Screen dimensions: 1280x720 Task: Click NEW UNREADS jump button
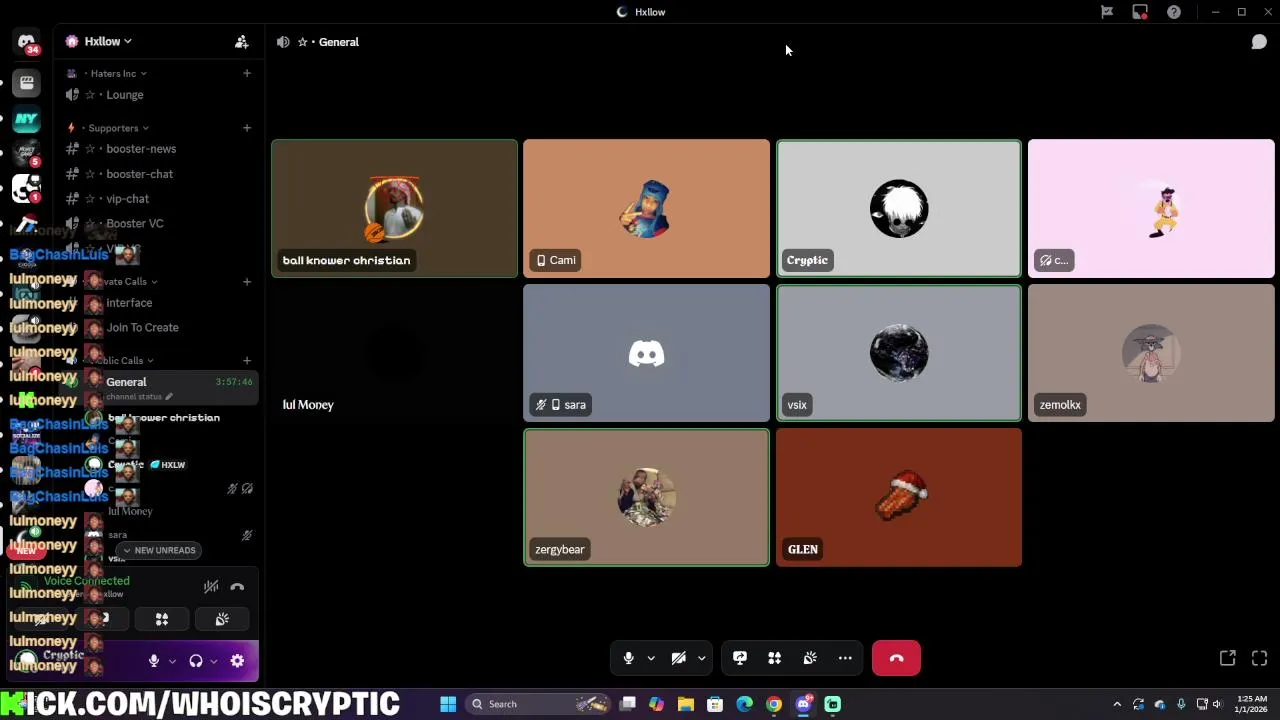coord(159,550)
